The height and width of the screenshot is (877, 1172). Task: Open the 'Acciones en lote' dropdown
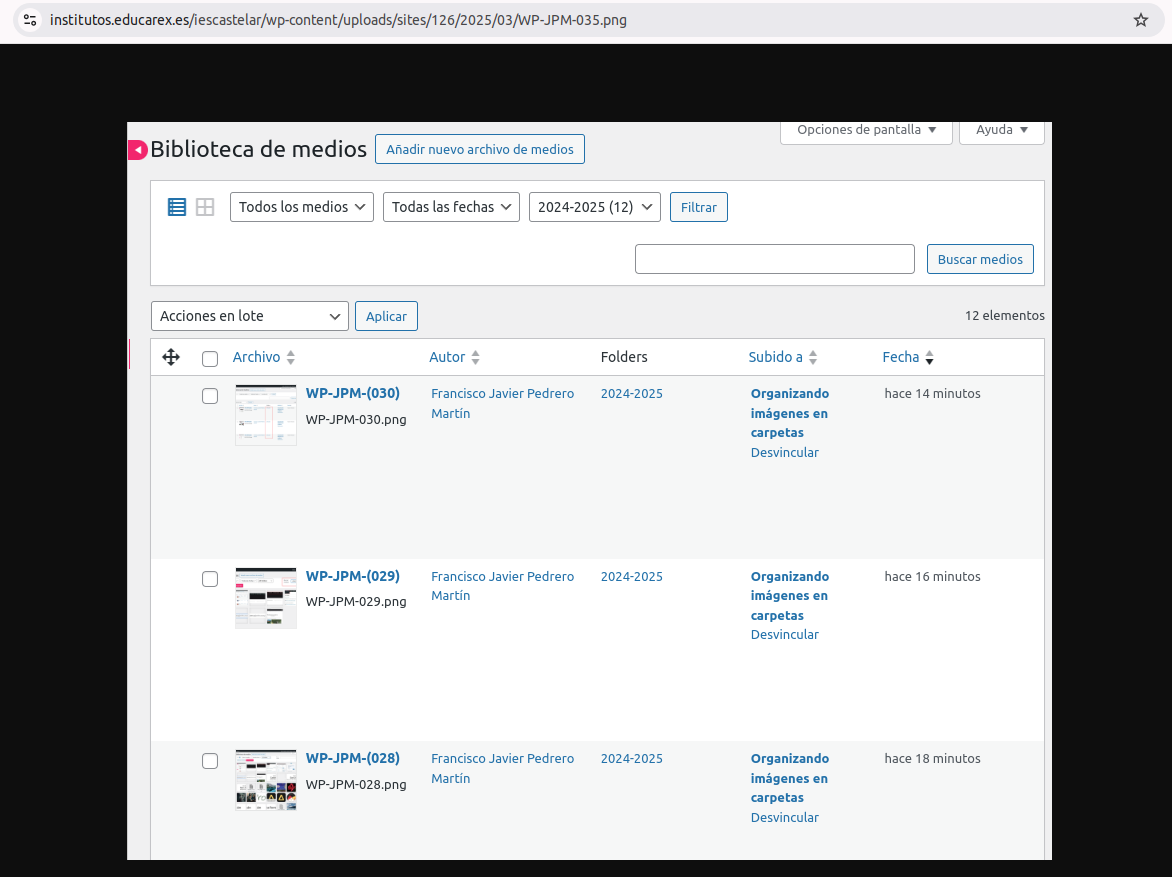(x=250, y=316)
